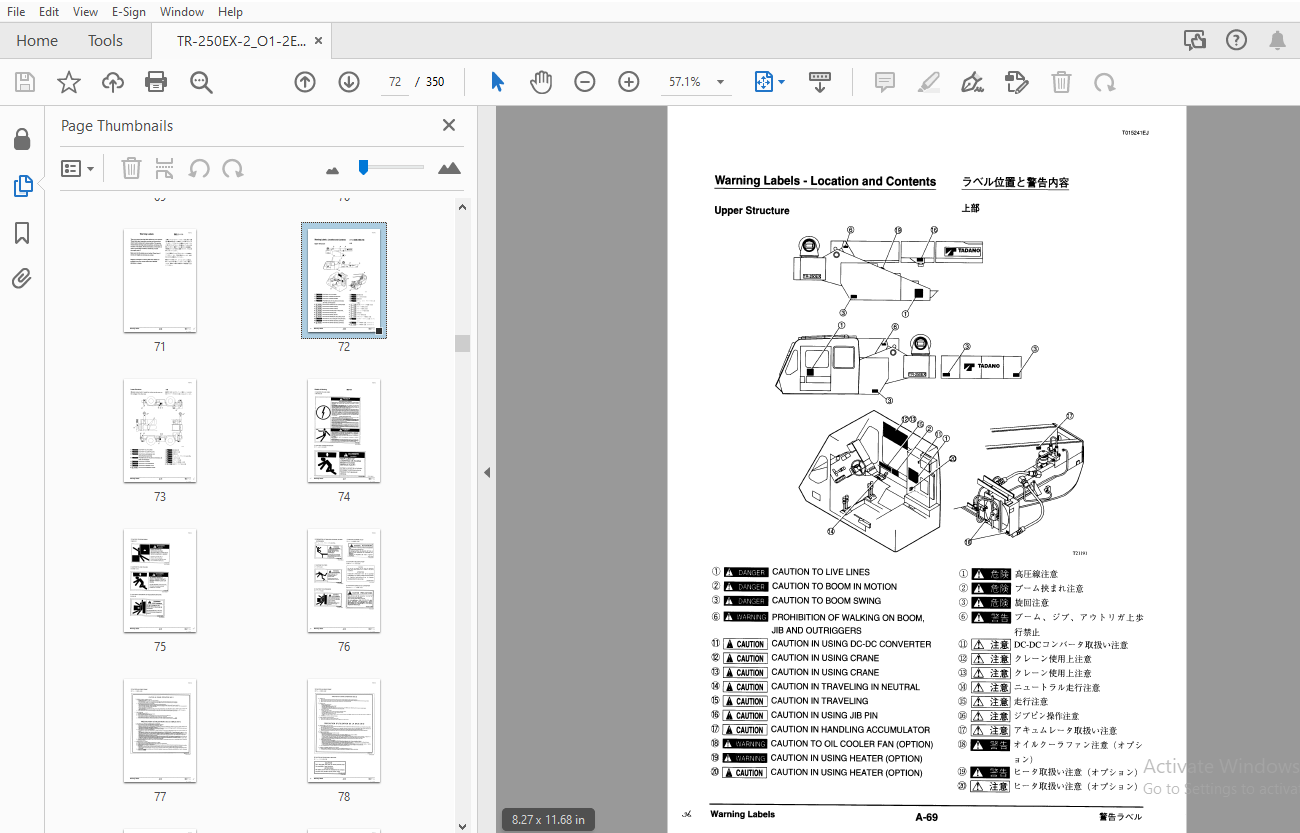This screenshot has height=833, width=1300.
Task: Go to previous page arrow
Action: [305, 82]
